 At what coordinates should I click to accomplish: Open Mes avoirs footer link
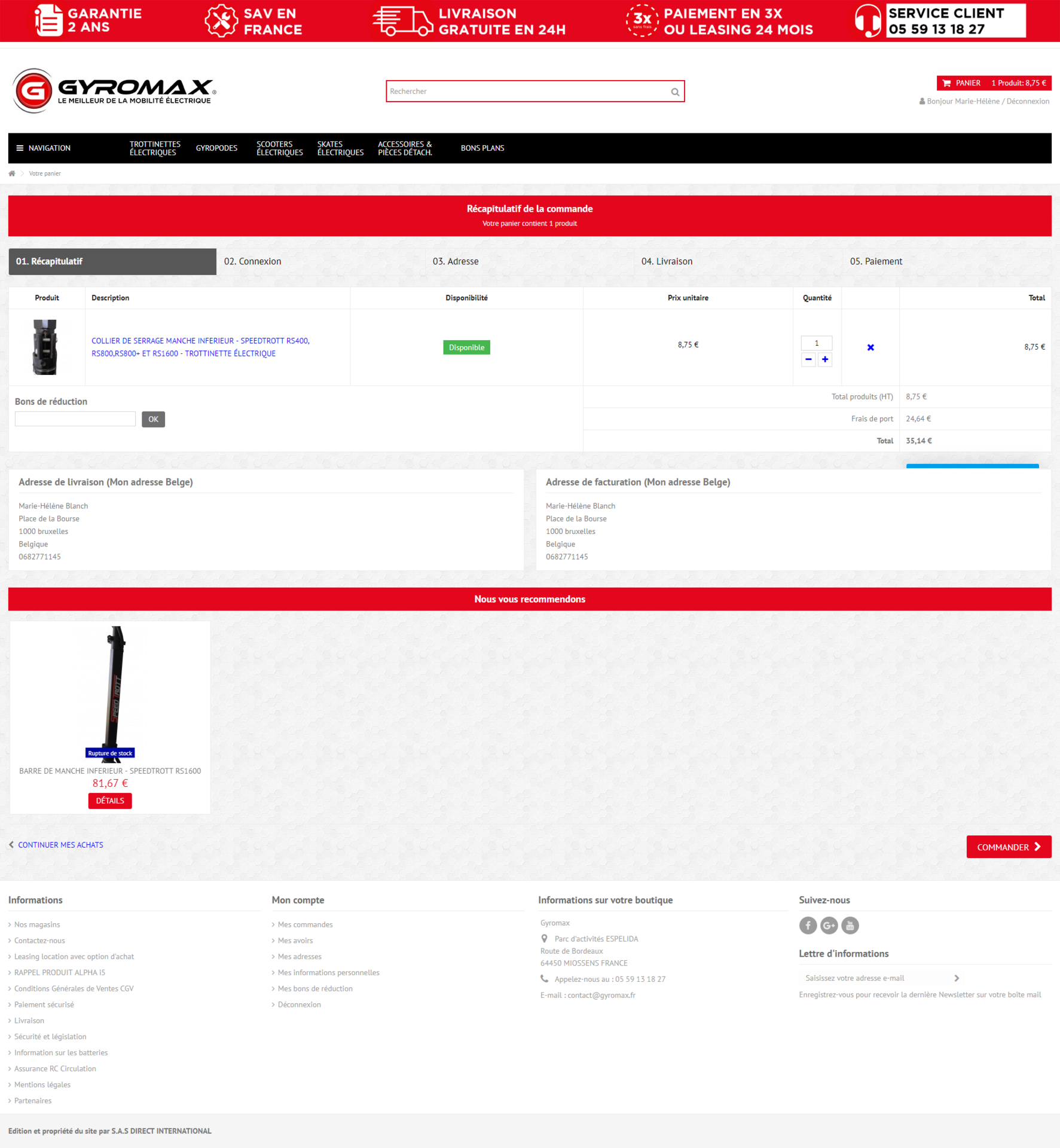[x=295, y=941]
